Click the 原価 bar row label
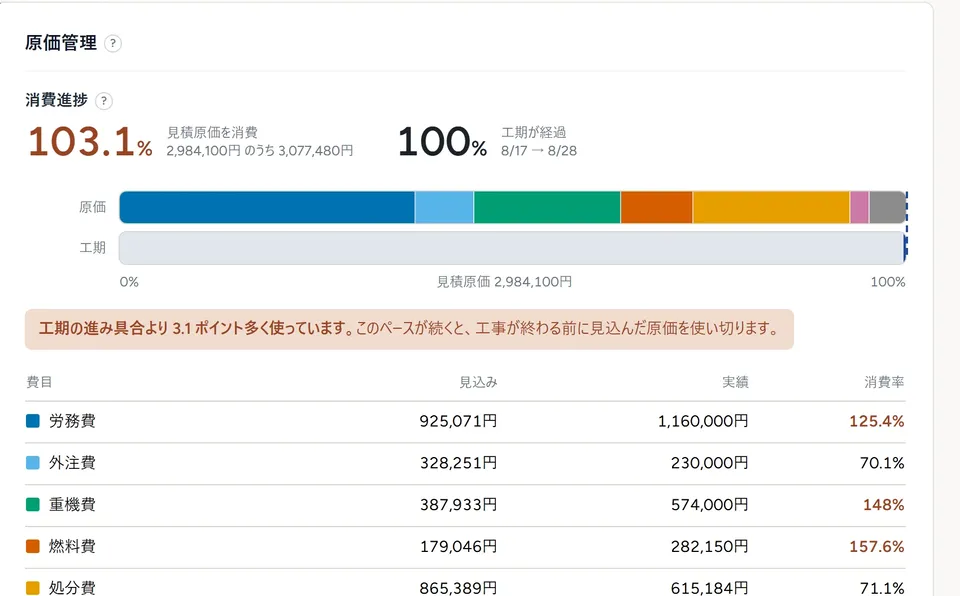This screenshot has width=960, height=596. point(92,207)
